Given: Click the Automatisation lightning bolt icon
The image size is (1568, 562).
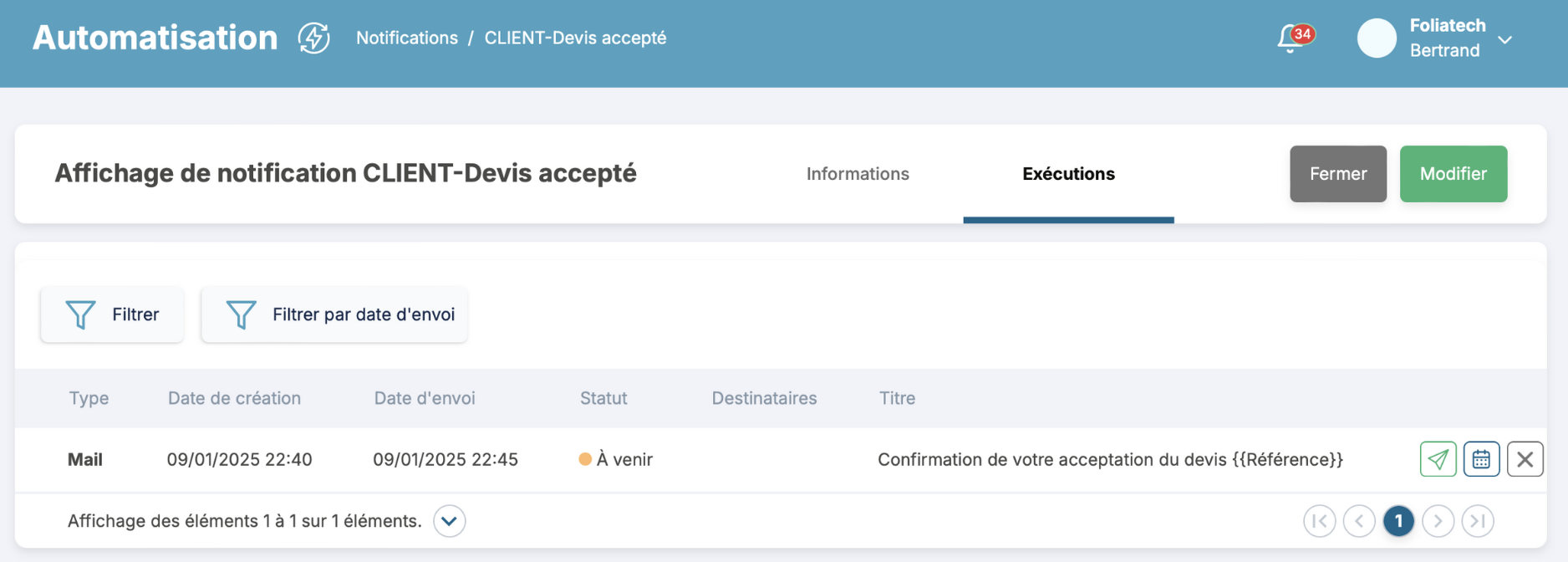Looking at the screenshot, I should pyautogui.click(x=314, y=38).
